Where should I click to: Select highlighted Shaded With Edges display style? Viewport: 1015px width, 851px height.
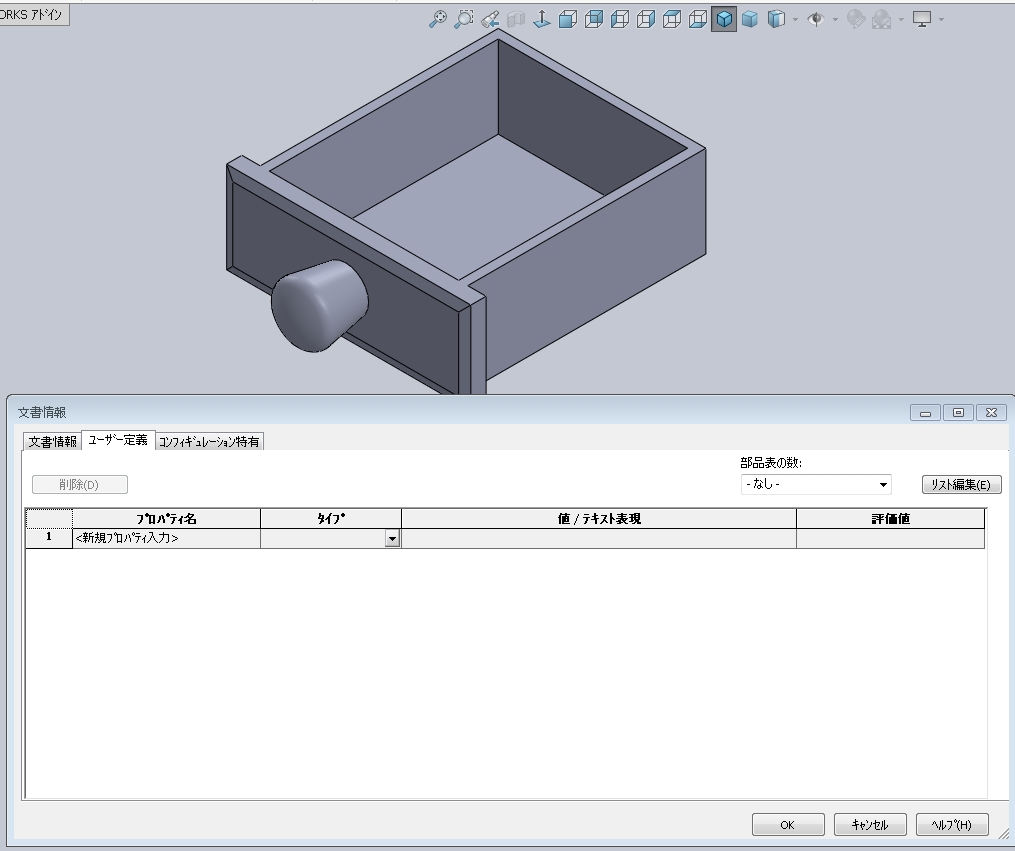724,19
